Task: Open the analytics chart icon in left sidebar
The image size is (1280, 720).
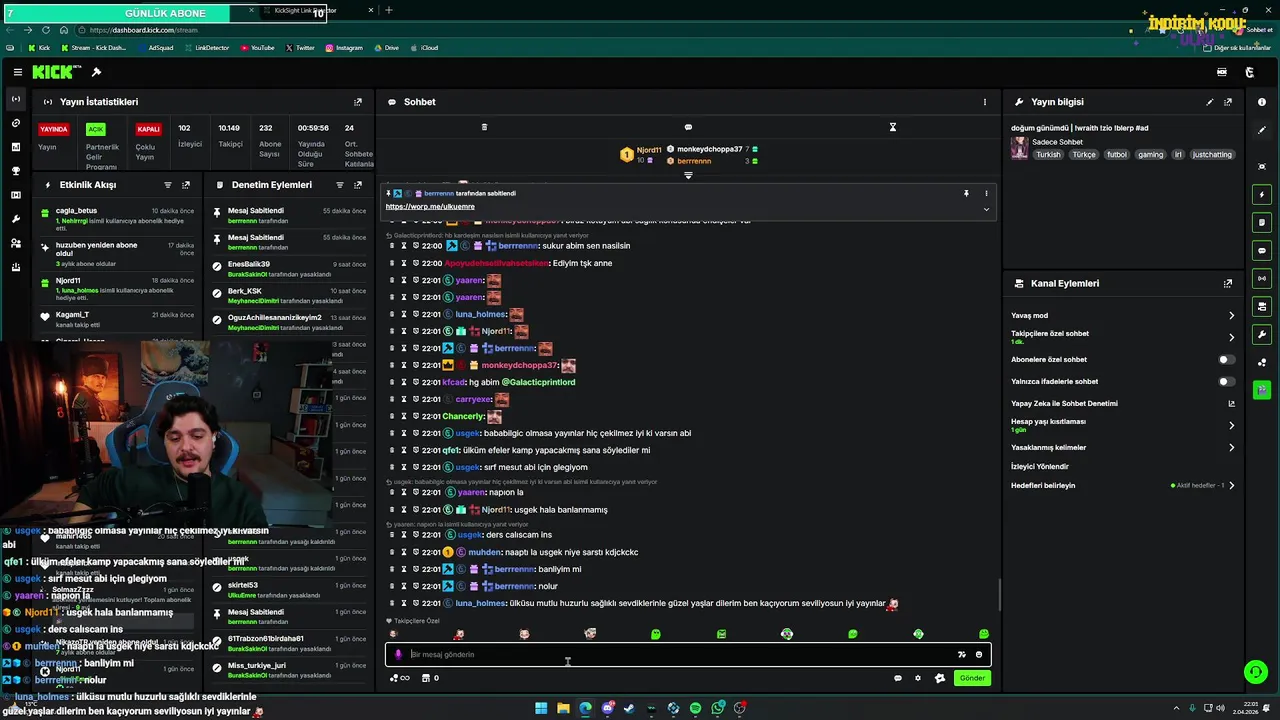Action: (15, 147)
